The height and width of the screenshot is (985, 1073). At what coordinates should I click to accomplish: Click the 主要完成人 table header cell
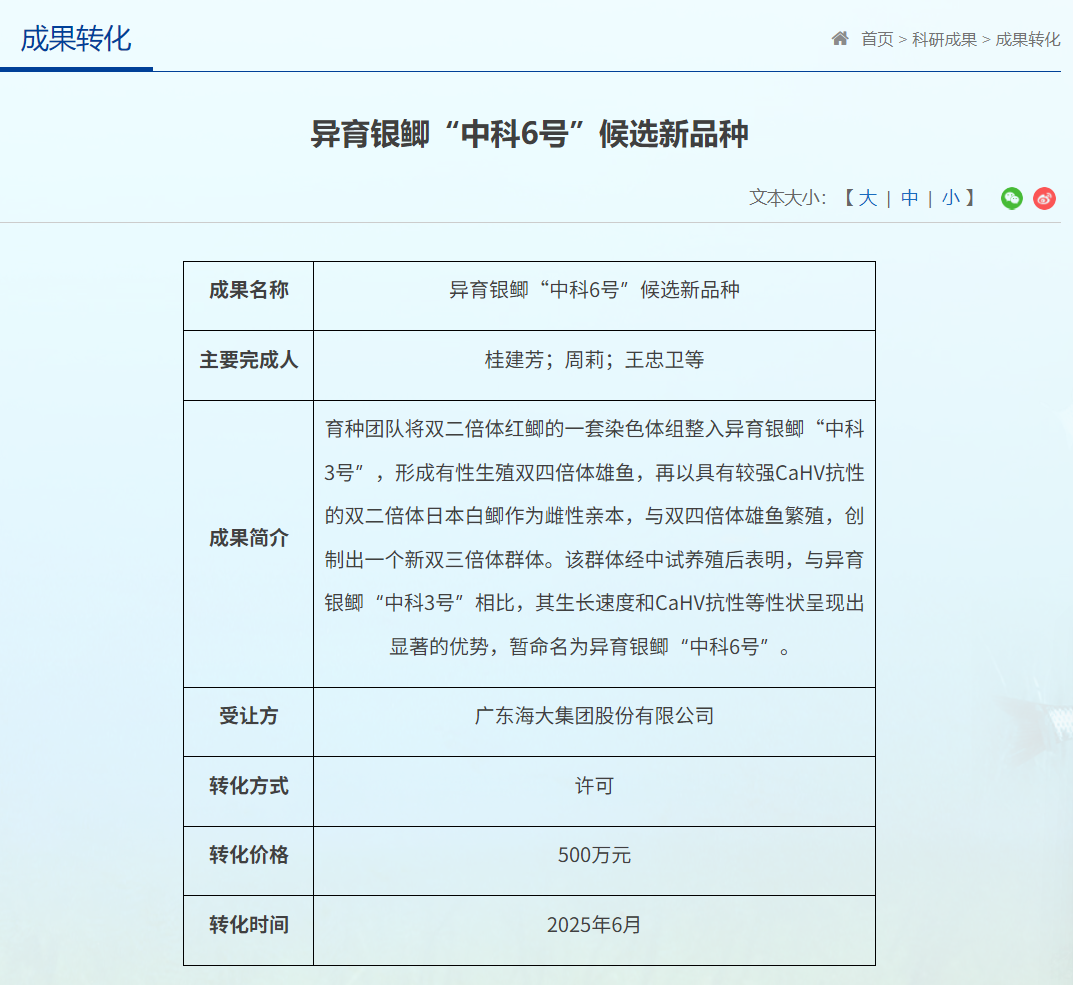pos(248,366)
